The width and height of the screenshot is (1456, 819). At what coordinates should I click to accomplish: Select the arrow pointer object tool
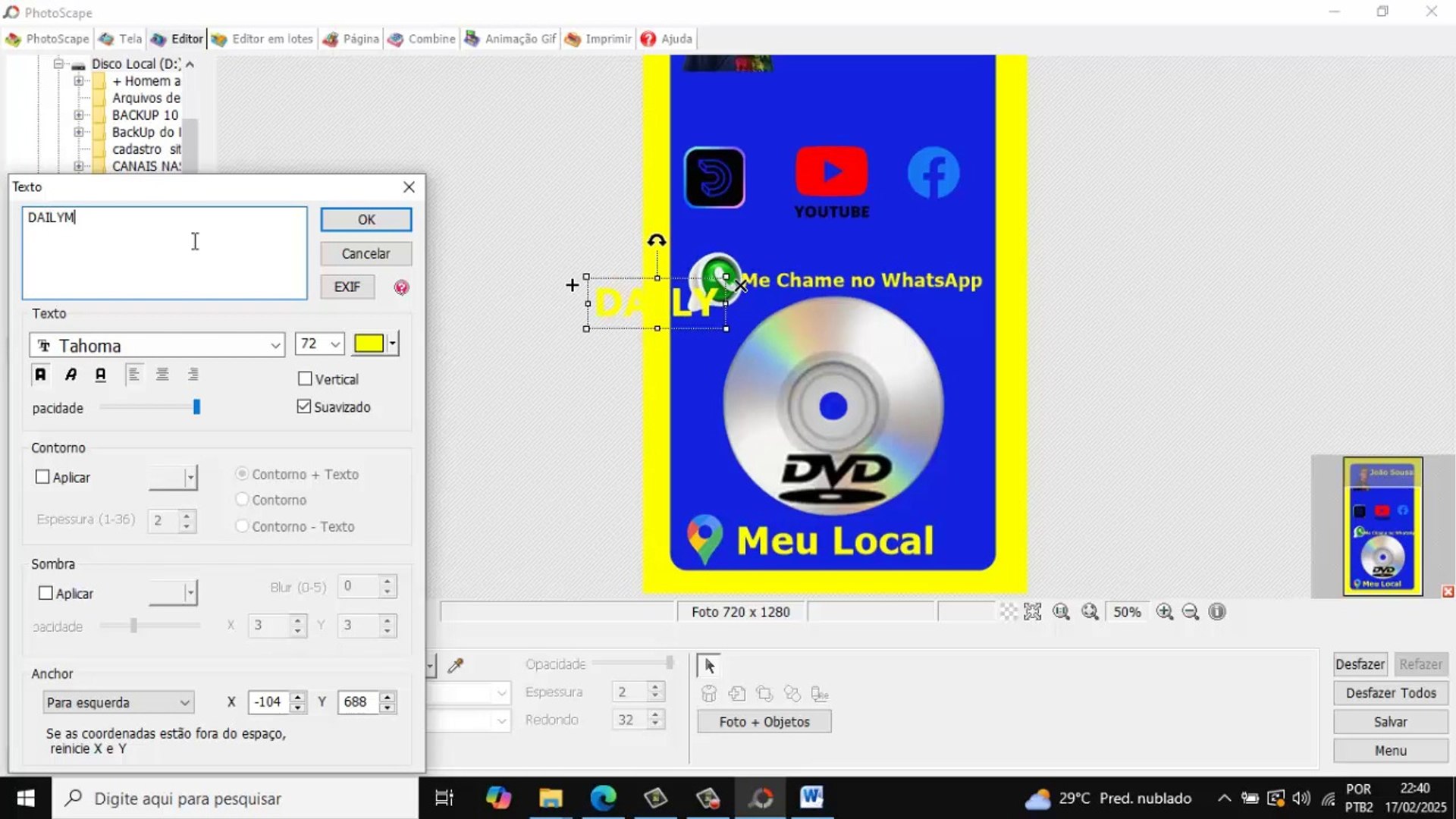tap(709, 666)
